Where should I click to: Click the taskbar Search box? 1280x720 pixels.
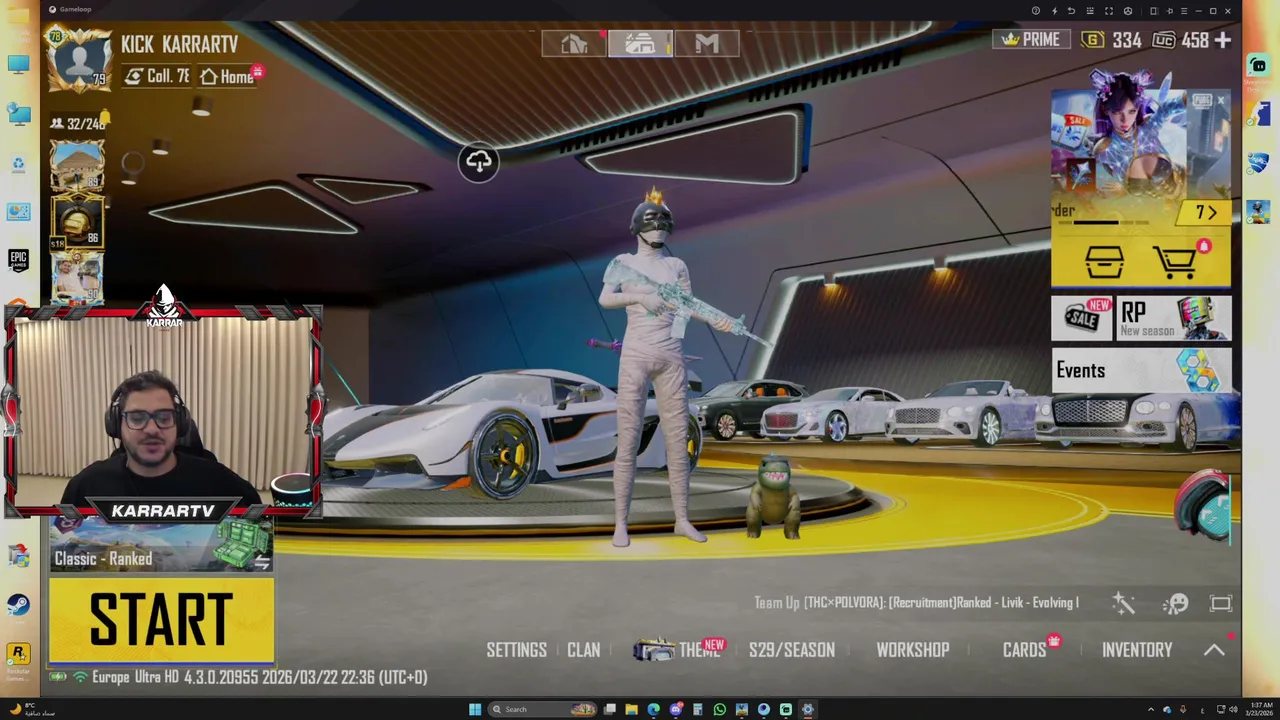(x=543, y=709)
